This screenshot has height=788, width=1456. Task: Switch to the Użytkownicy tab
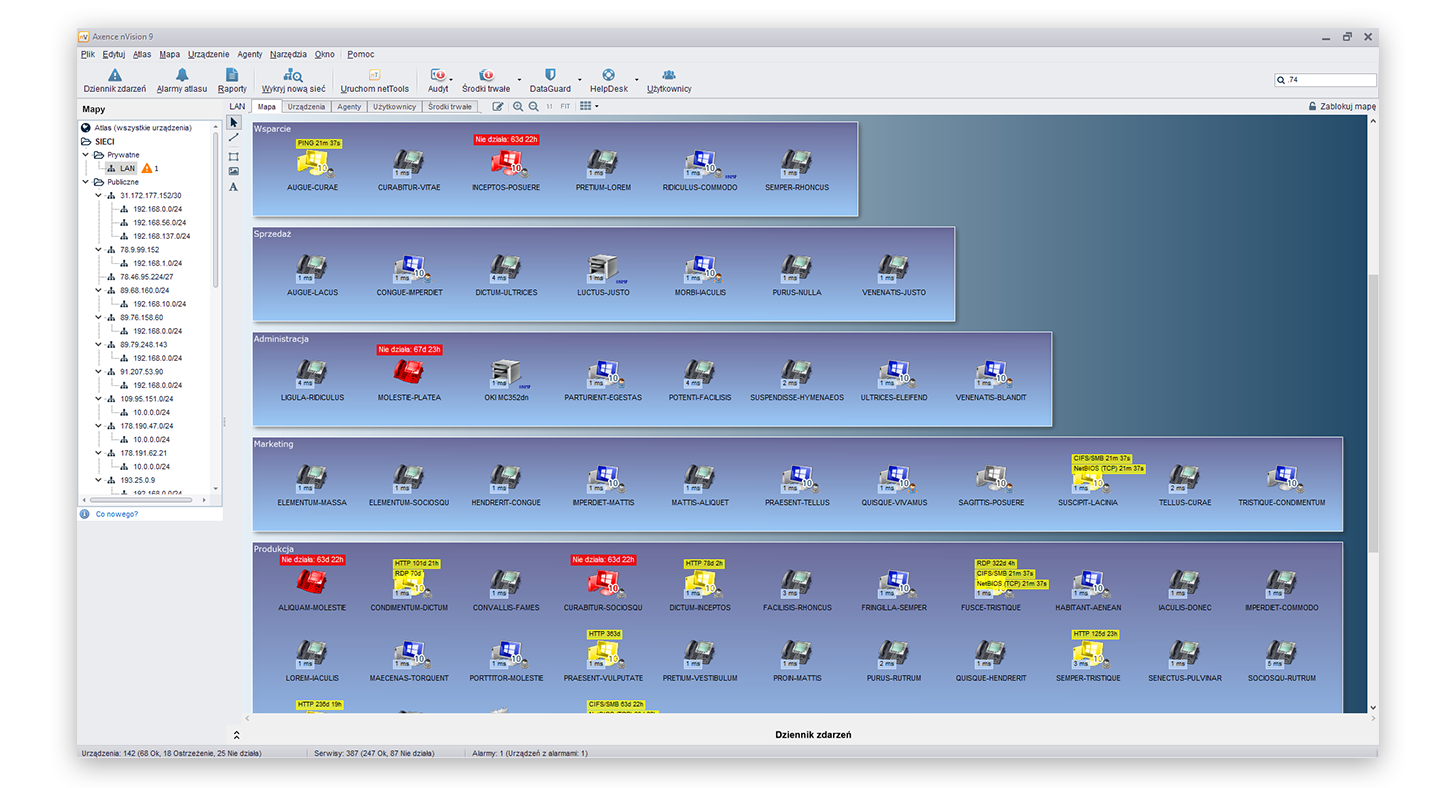394,106
